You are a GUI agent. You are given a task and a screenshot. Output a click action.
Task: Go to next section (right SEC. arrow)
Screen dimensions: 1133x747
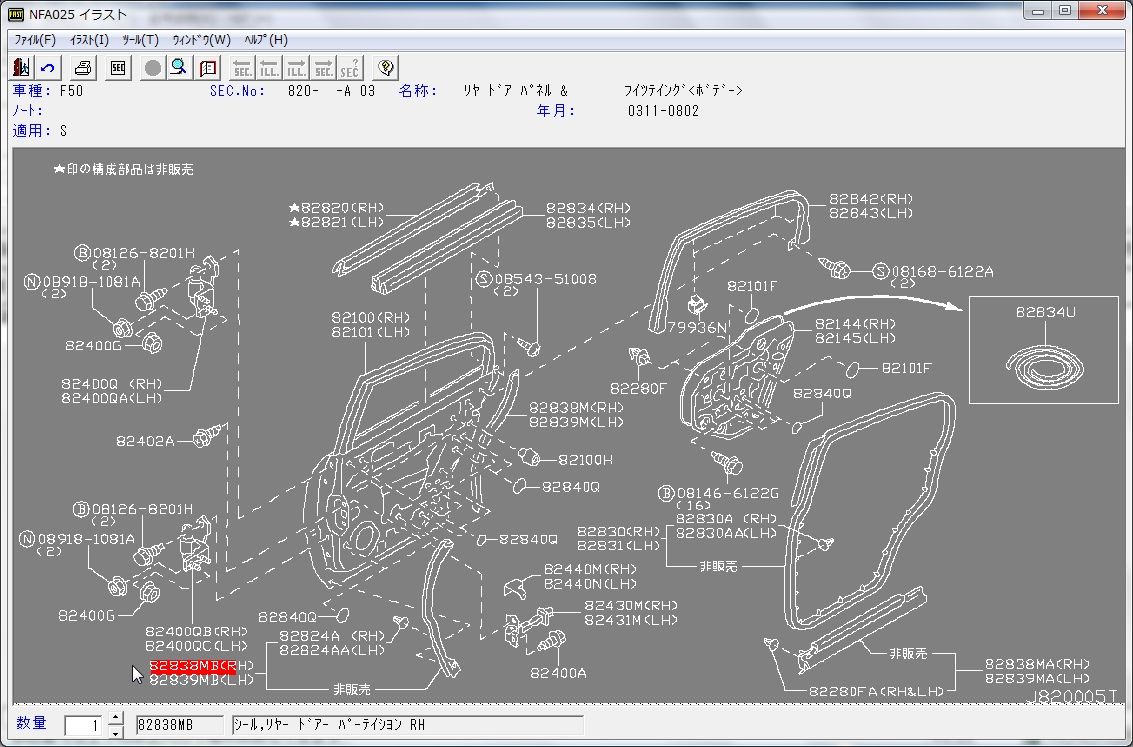tap(324, 68)
